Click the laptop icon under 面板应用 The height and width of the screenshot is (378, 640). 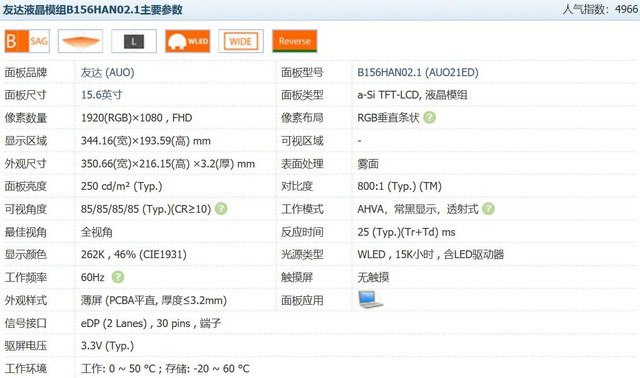[370, 300]
